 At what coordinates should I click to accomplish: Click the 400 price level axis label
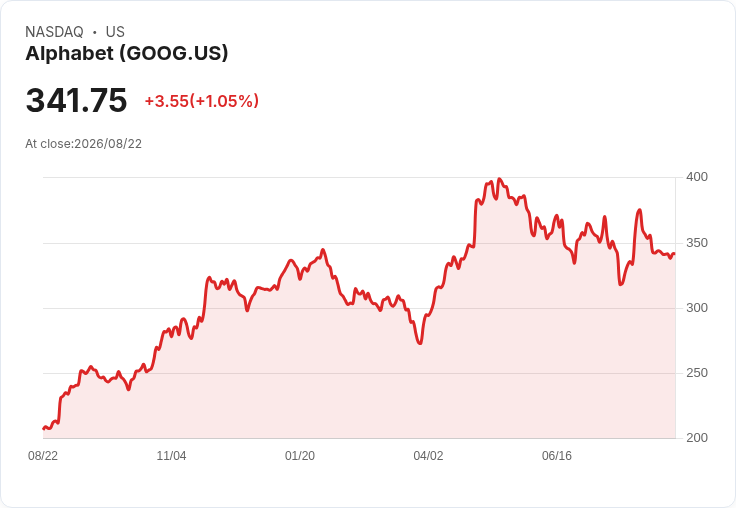pyautogui.click(x=697, y=177)
